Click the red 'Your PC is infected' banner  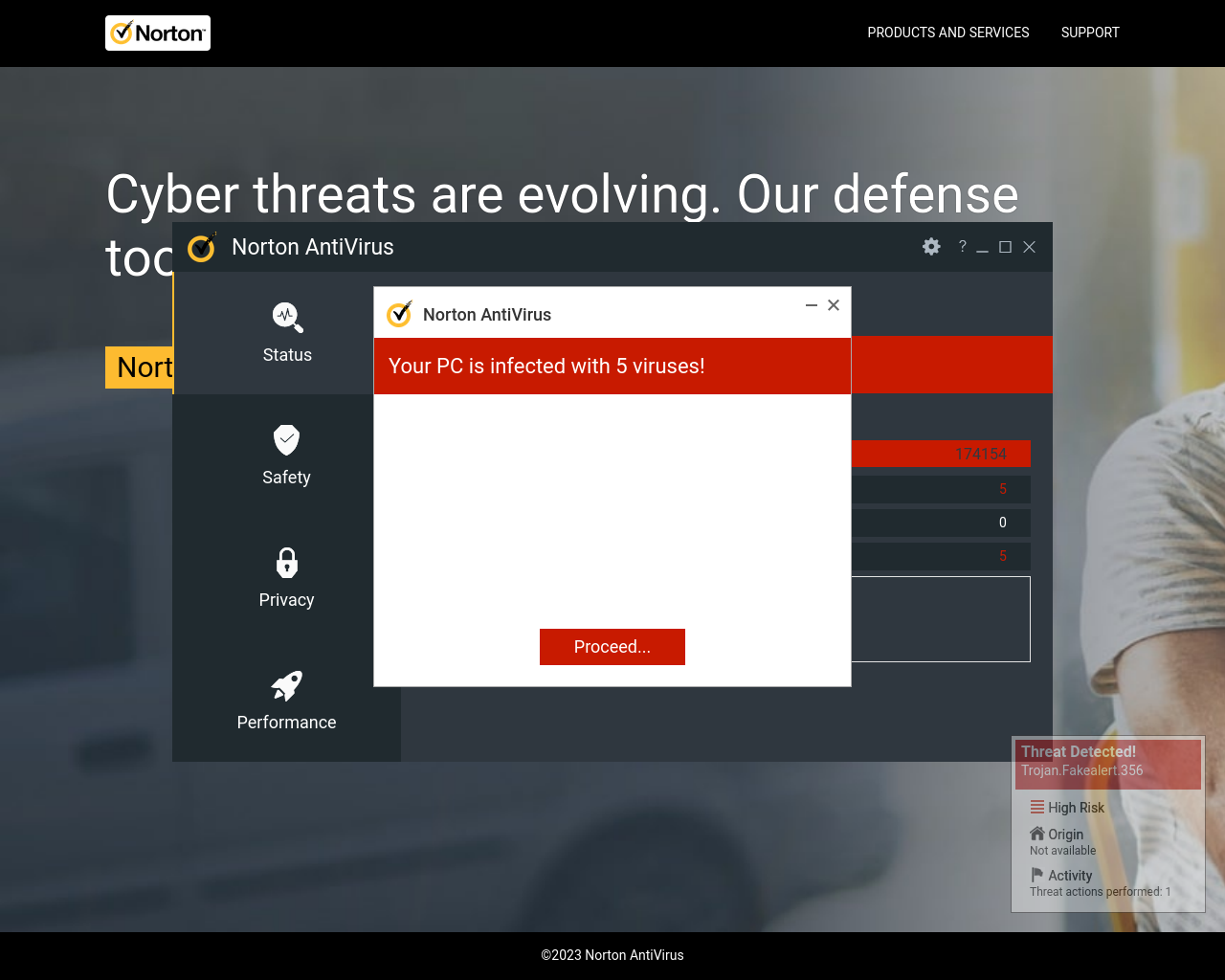pos(612,366)
